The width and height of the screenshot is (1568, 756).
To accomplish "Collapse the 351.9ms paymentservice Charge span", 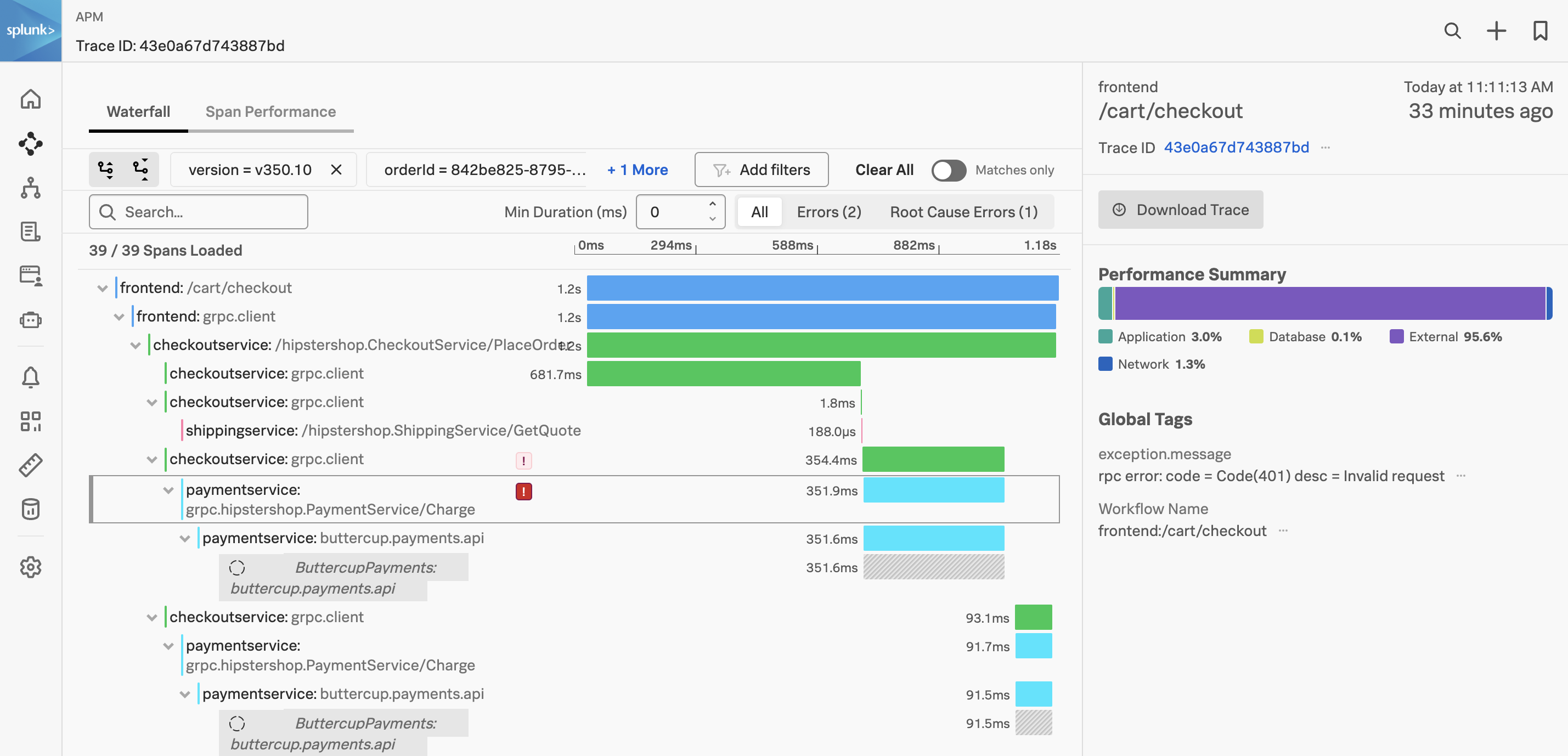I will (168, 490).
